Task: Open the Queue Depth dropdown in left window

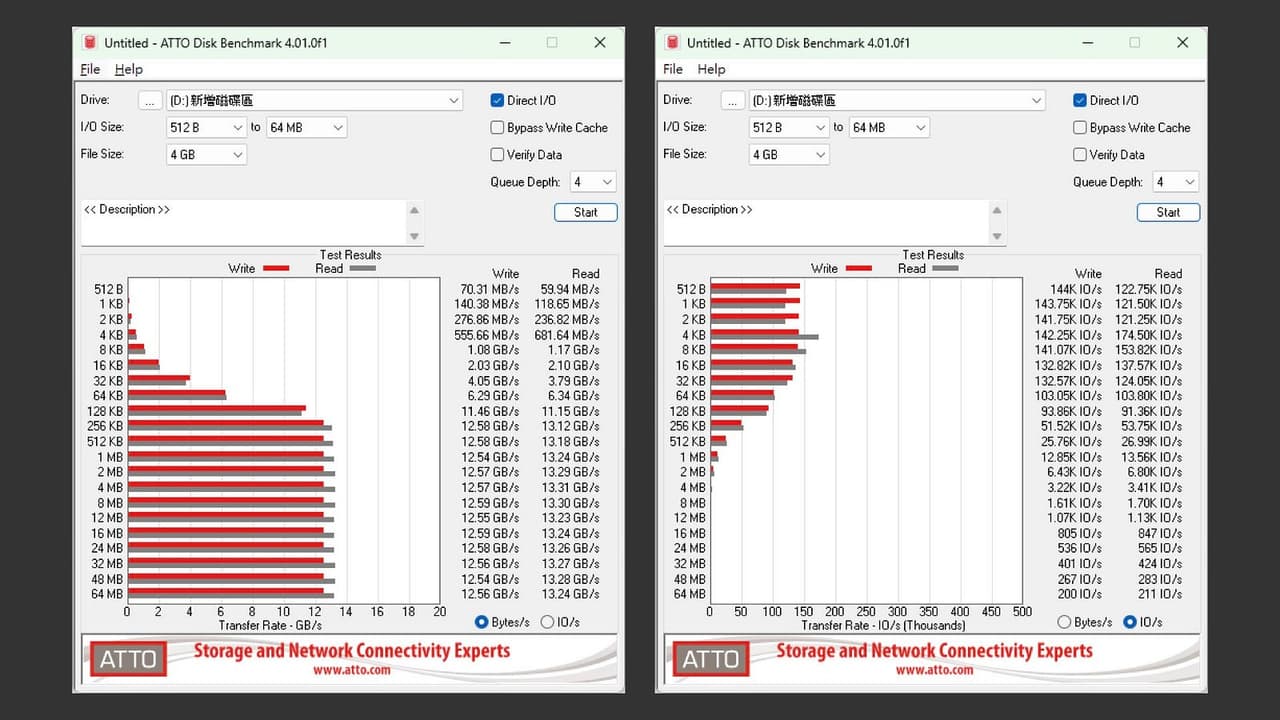Action: tap(593, 182)
